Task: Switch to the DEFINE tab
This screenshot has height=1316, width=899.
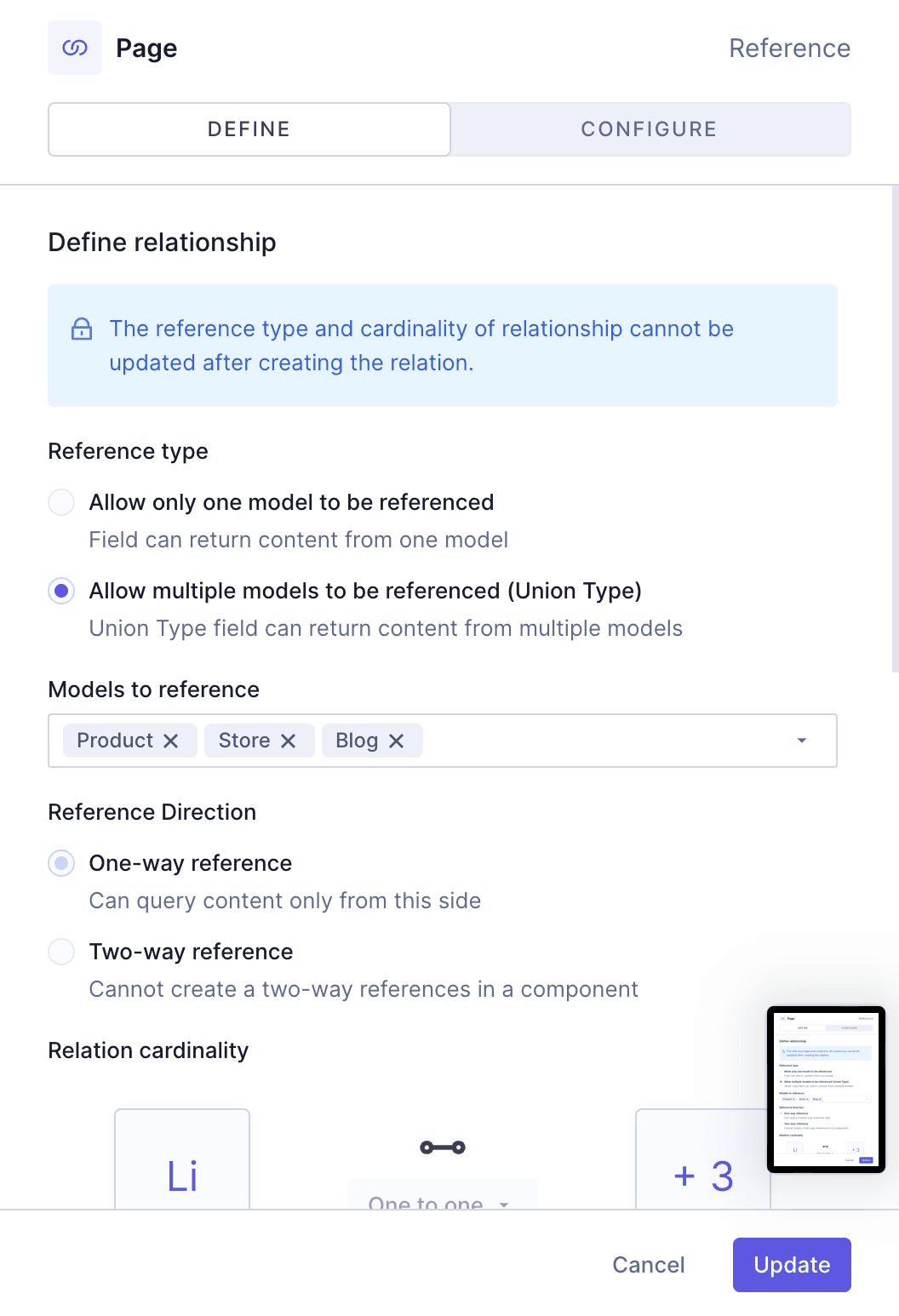Action: (x=248, y=129)
